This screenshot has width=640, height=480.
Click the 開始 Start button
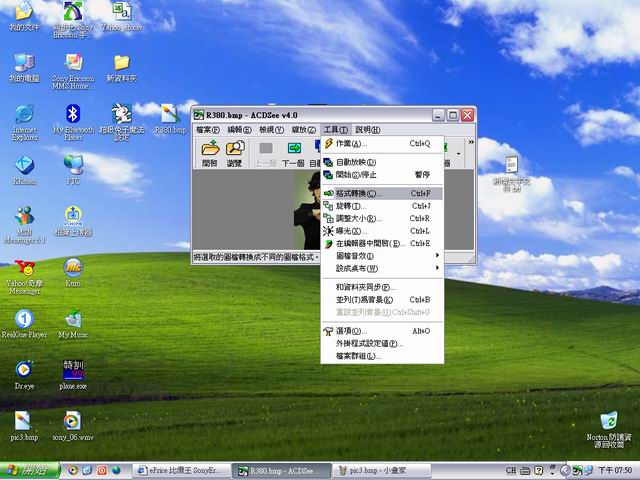(30, 471)
